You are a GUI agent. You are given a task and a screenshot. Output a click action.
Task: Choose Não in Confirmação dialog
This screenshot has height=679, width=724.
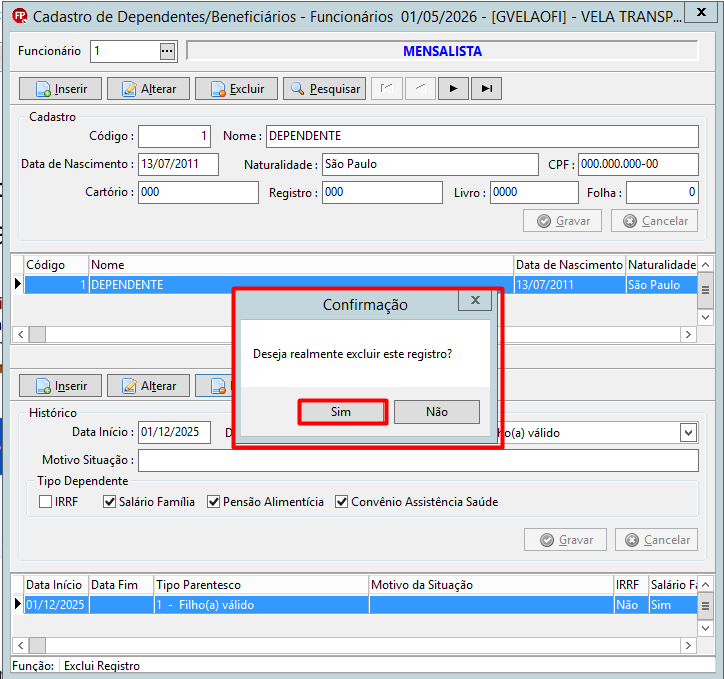click(x=437, y=412)
